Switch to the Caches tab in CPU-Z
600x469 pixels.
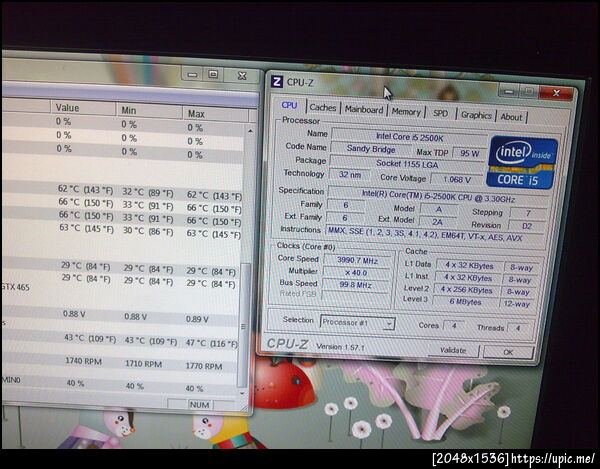(x=323, y=107)
